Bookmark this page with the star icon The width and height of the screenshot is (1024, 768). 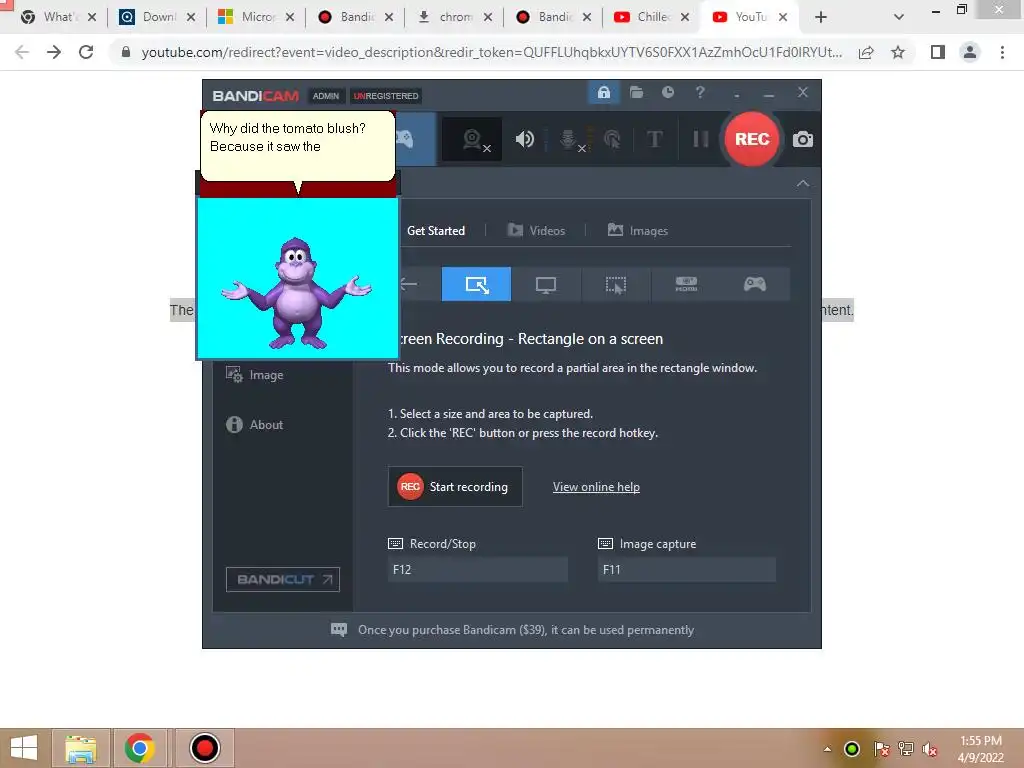click(x=898, y=52)
